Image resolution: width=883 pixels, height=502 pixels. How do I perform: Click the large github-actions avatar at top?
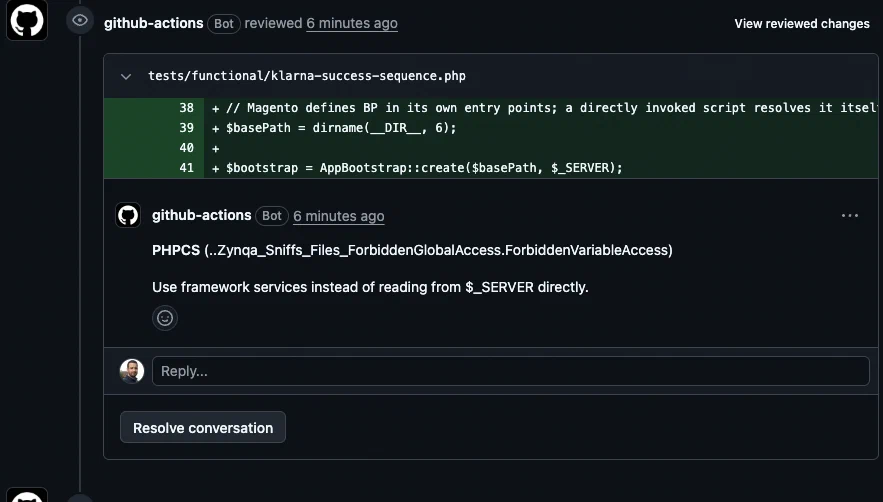click(x=26, y=20)
